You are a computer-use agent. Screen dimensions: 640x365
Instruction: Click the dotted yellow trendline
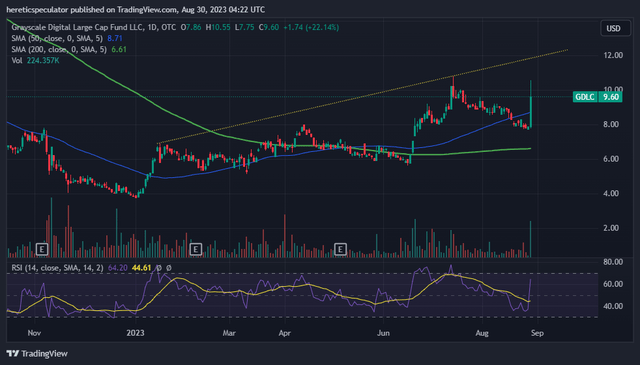(363, 96)
